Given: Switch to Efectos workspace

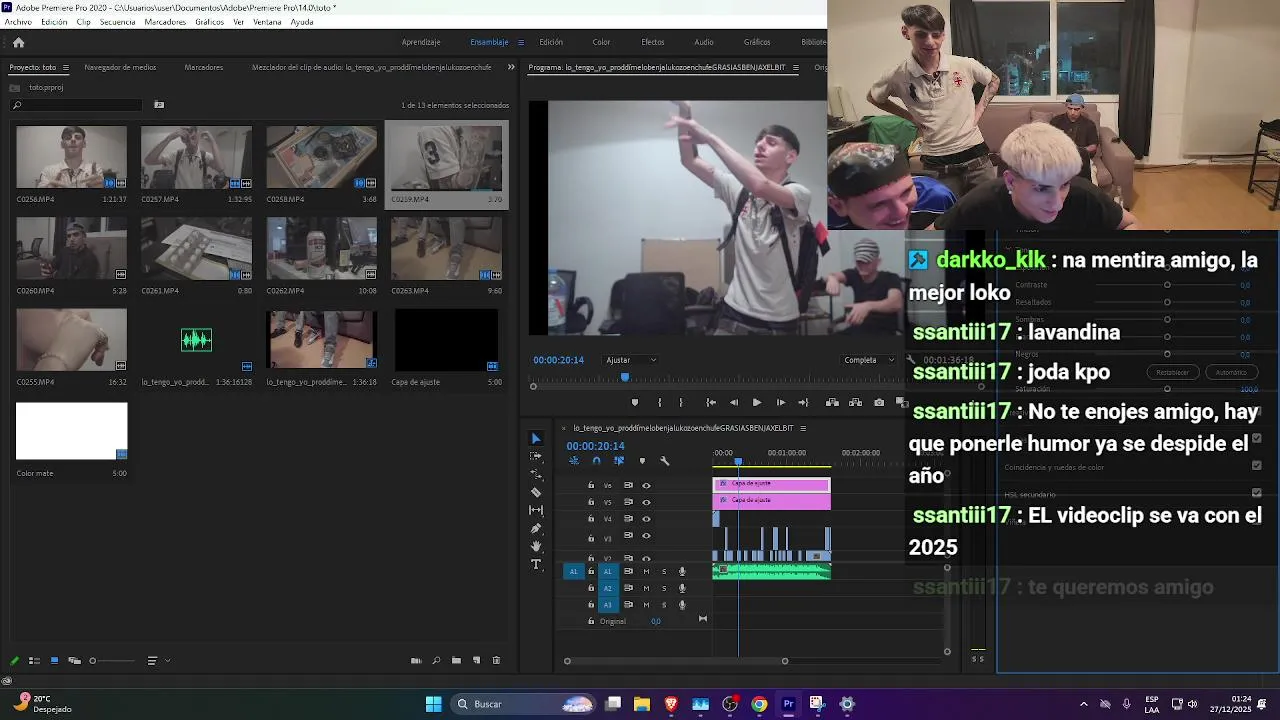Looking at the screenshot, I should coord(653,42).
